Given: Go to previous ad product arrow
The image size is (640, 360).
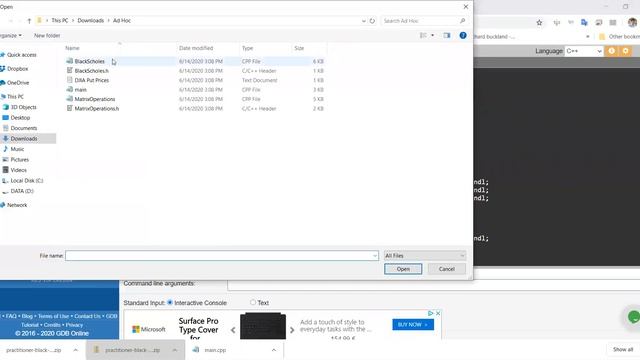Looking at the screenshot, I should pos(233,330).
